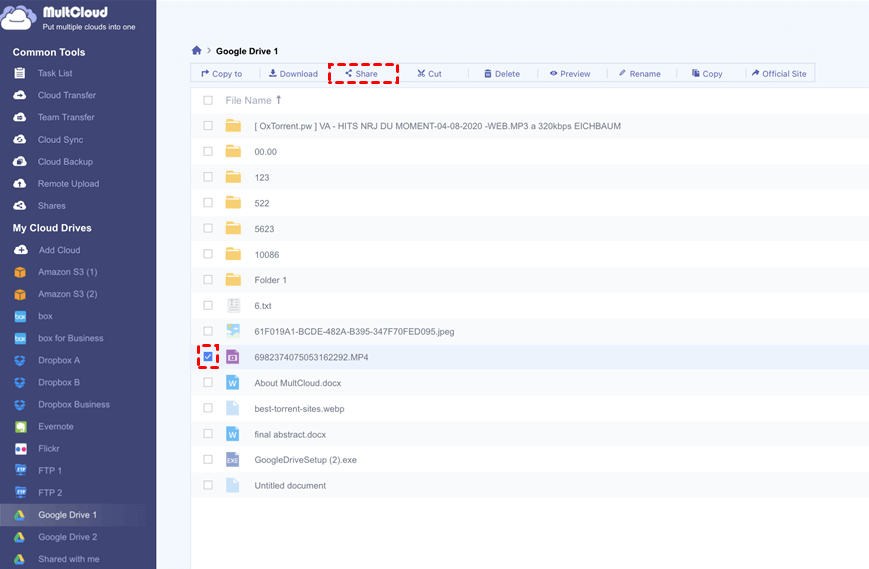Open the OxTorrent.pw HITS NRJ folder

tap(437, 126)
